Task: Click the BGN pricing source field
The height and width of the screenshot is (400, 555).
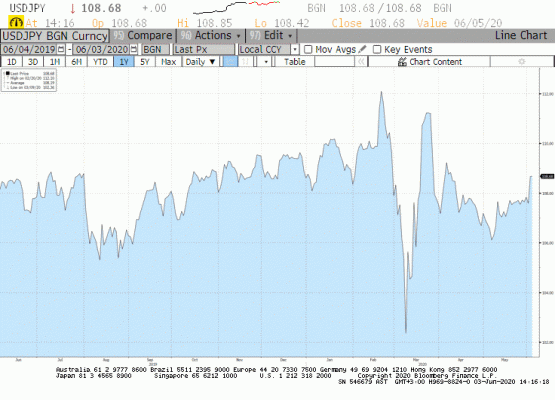Action: [155, 49]
